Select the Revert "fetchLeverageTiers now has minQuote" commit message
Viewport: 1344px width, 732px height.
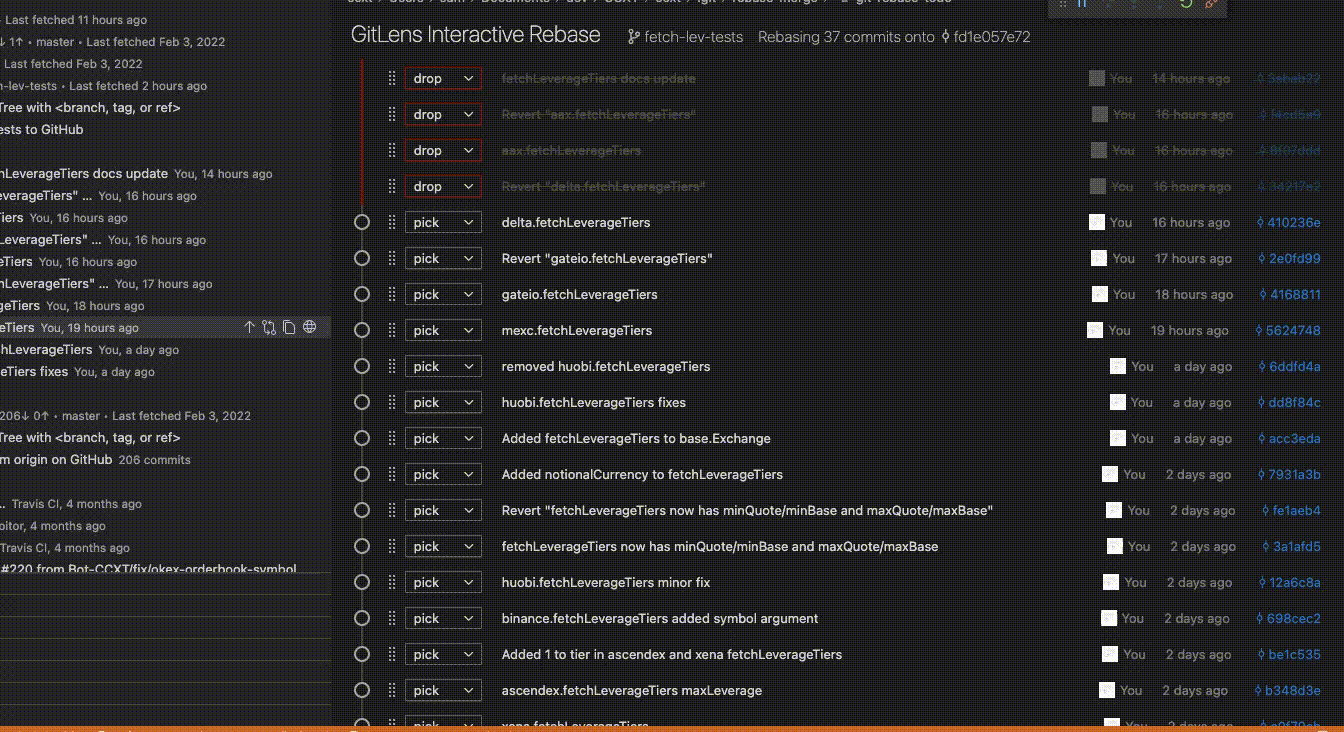(747, 510)
